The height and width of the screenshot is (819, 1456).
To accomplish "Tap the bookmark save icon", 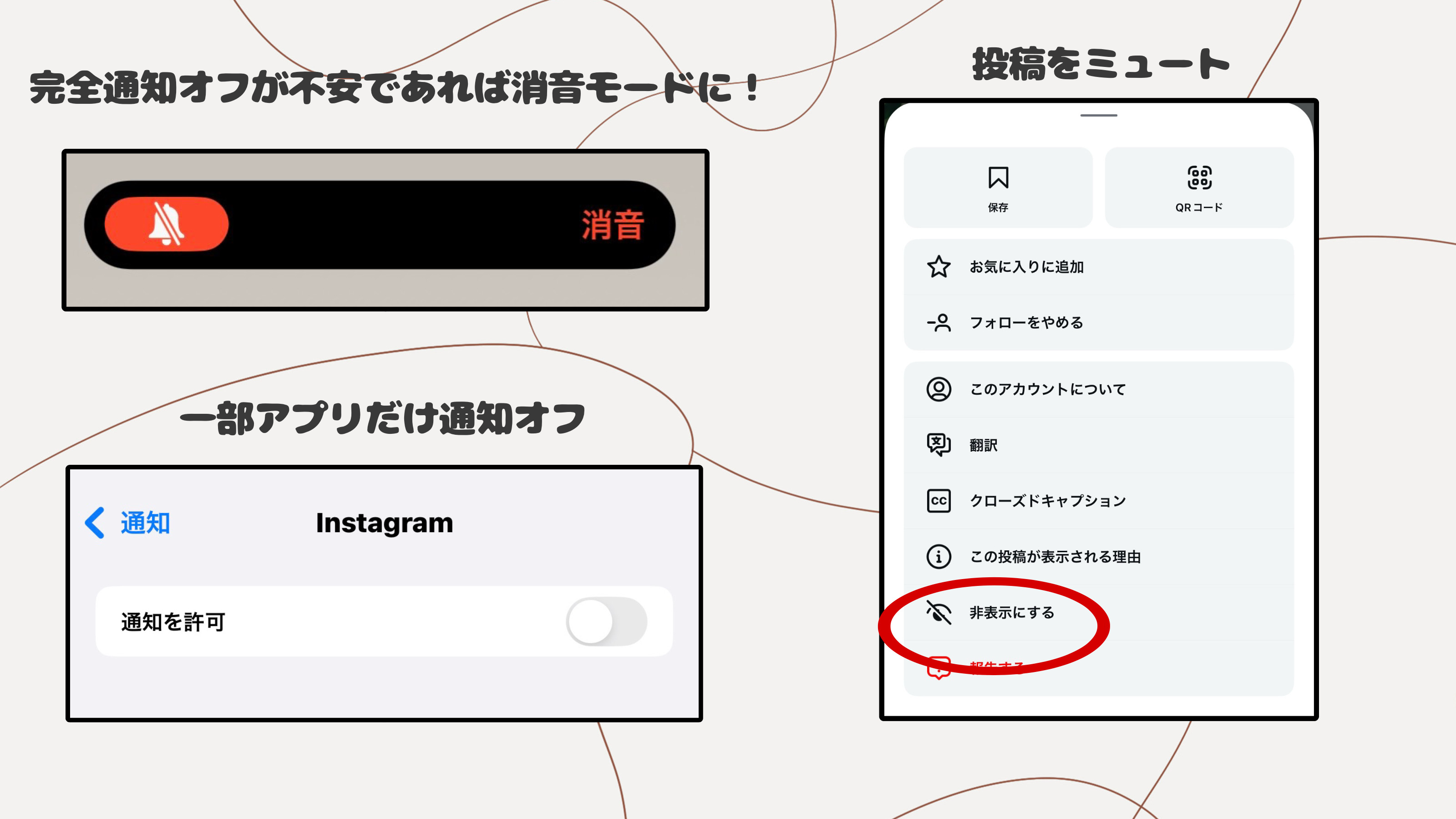I will tap(998, 178).
